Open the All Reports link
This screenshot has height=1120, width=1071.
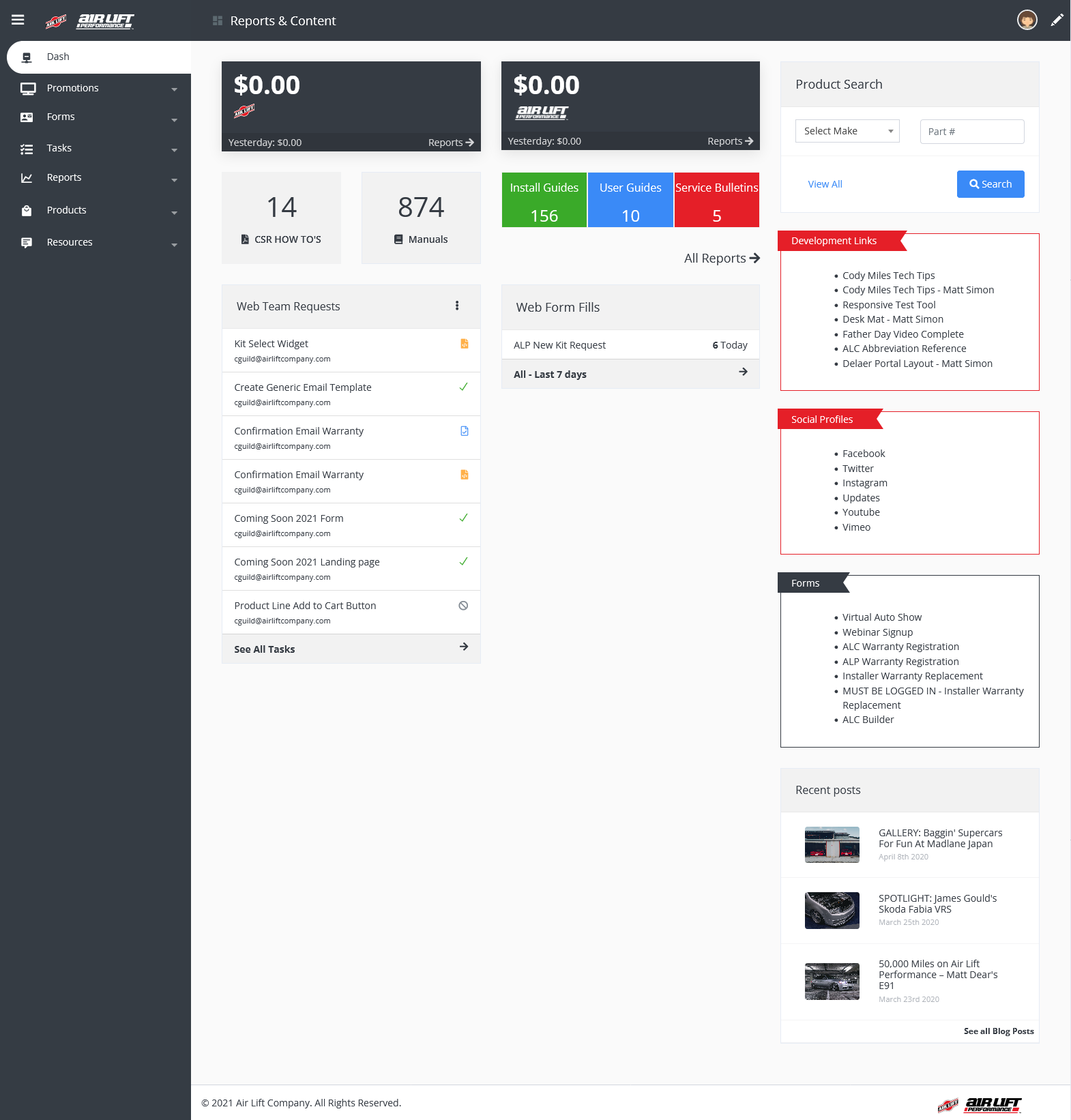pos(722,258)
